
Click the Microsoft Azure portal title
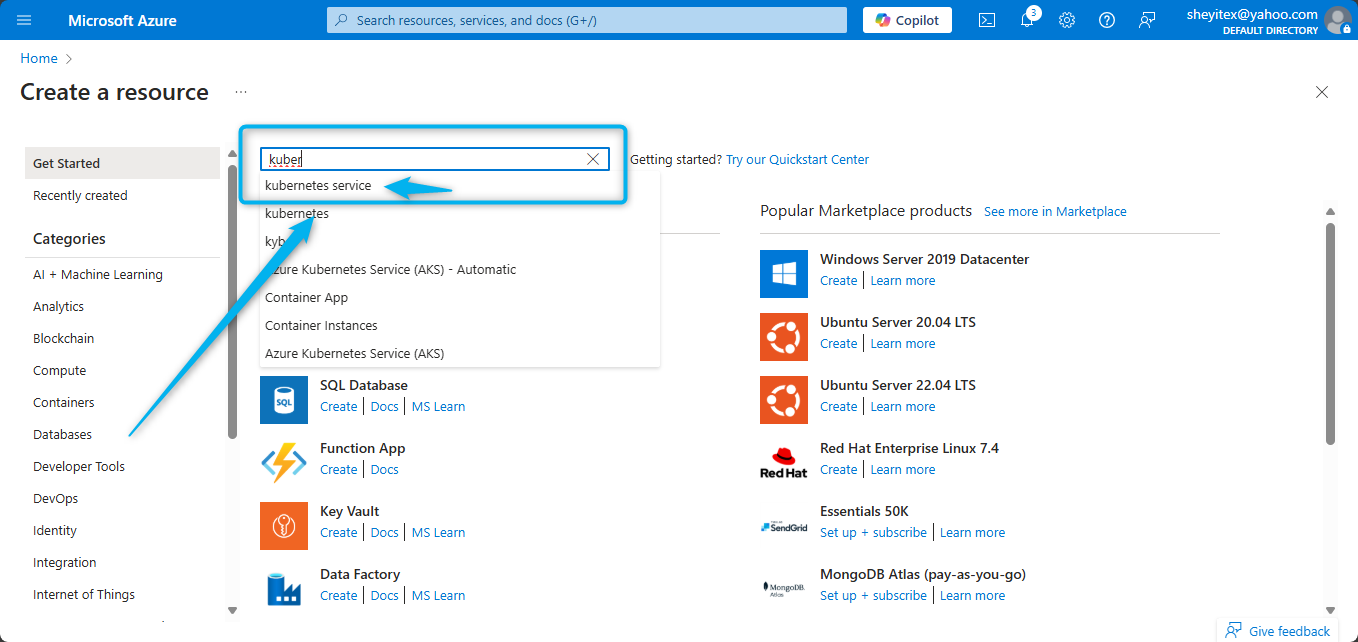[122, 20]
